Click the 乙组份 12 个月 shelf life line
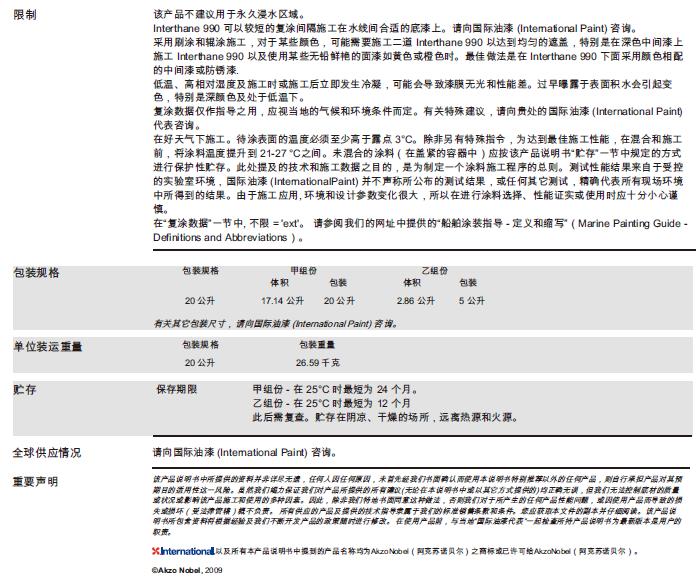This screenshot has height=577, width=696. point(332,403)
